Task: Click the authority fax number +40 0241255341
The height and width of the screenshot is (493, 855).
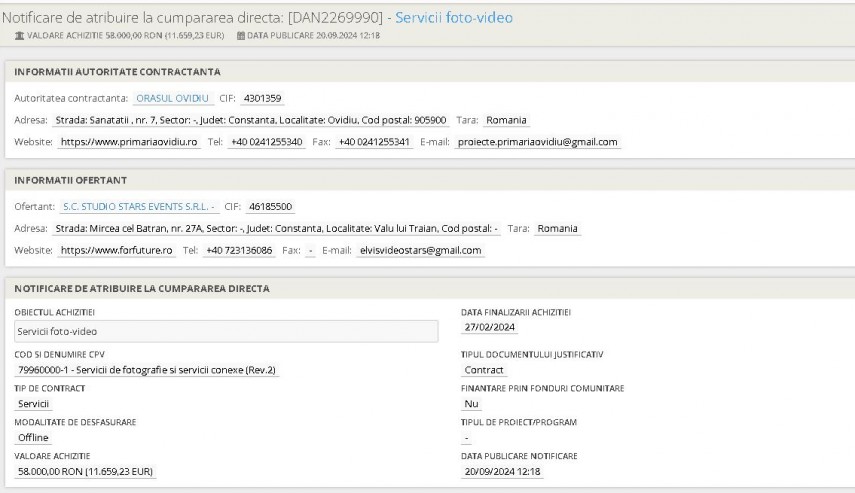Action: pyautogui.click(x=374, y=142)
